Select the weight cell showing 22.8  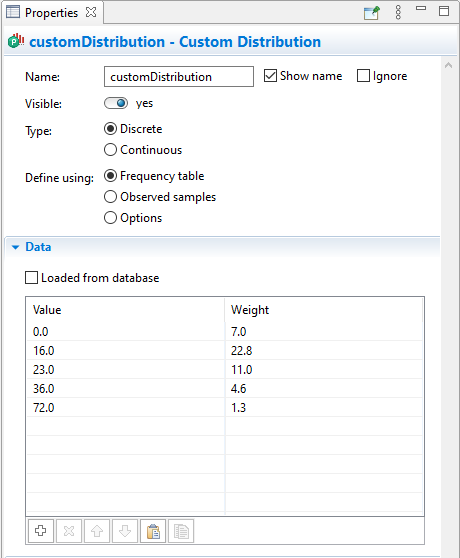coord(324,351)
